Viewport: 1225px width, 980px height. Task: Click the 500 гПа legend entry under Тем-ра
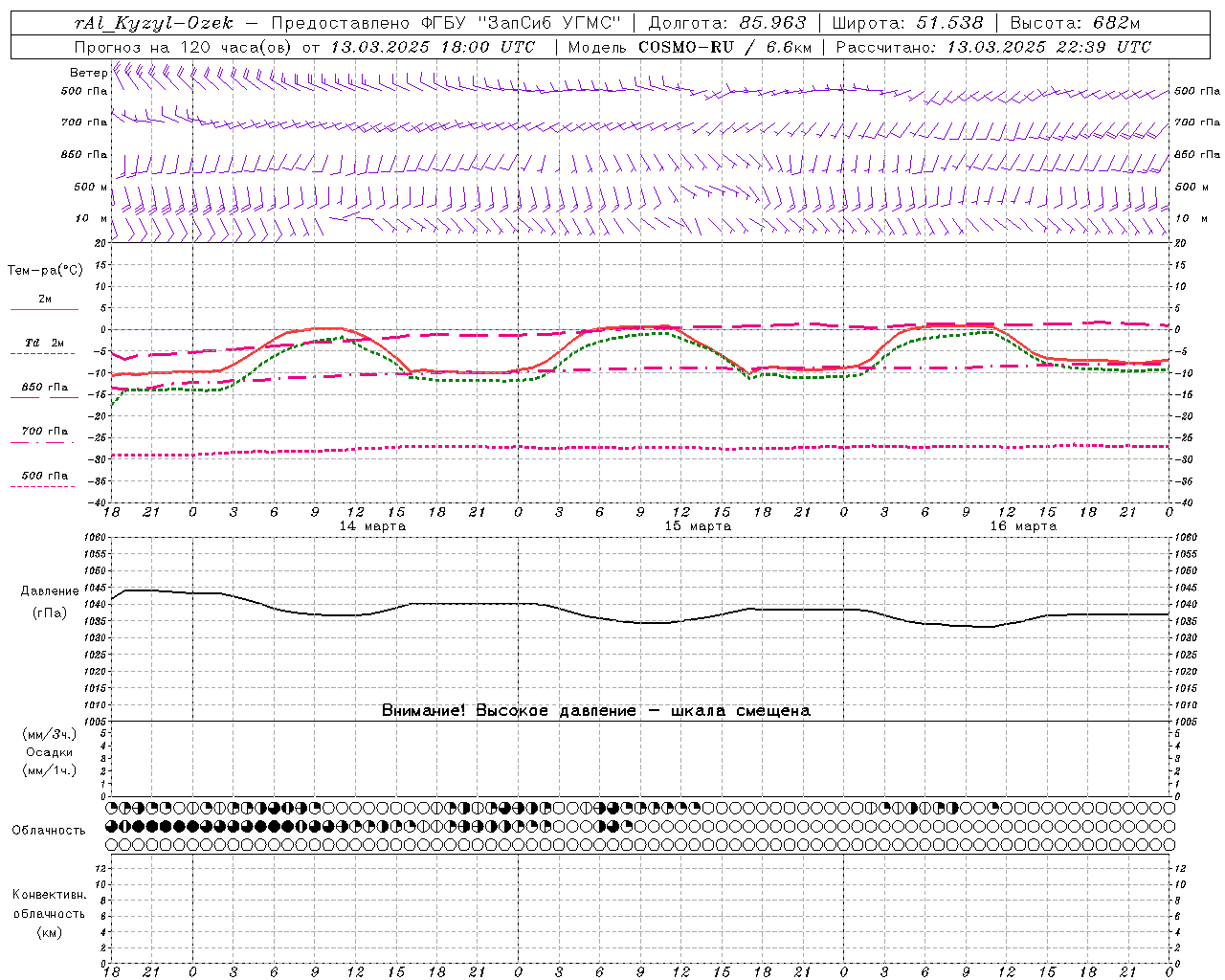(x=45, y=475)
